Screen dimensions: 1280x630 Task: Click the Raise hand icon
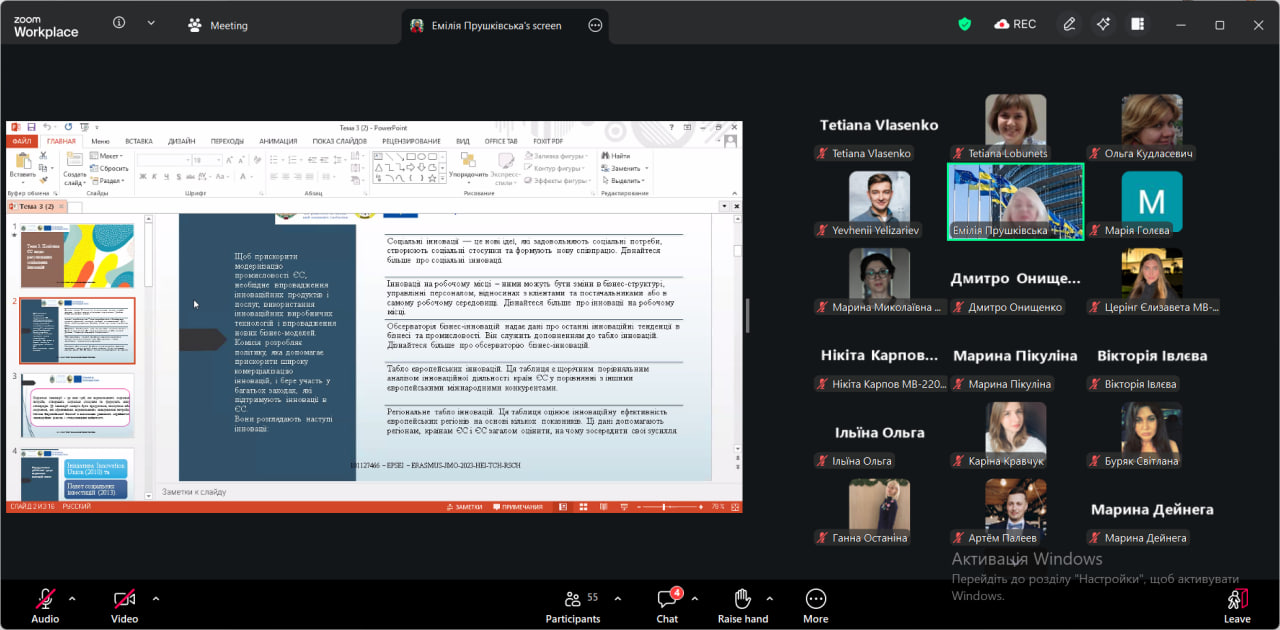(x=742, y=604)
